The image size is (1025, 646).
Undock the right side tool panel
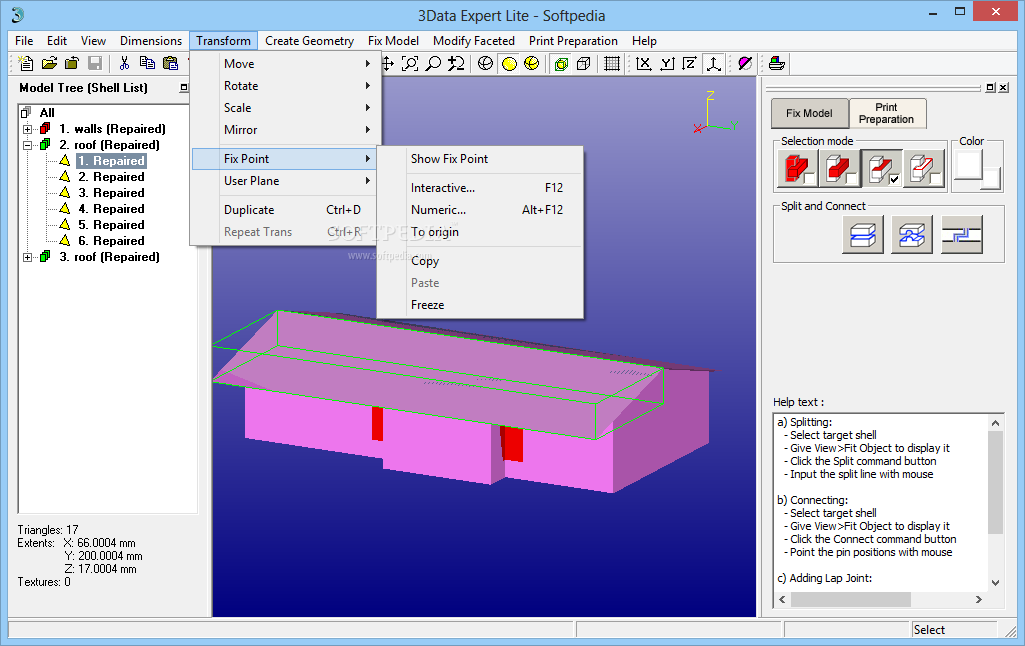(x=990, y=88)
